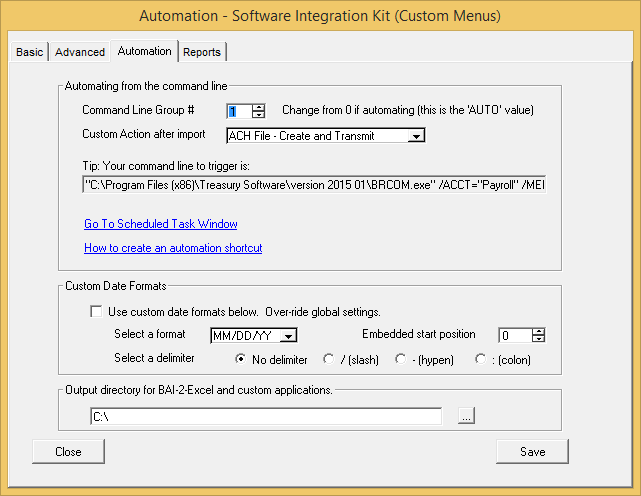
Task: Open the Advanced tab
Action: click(80, 52)
